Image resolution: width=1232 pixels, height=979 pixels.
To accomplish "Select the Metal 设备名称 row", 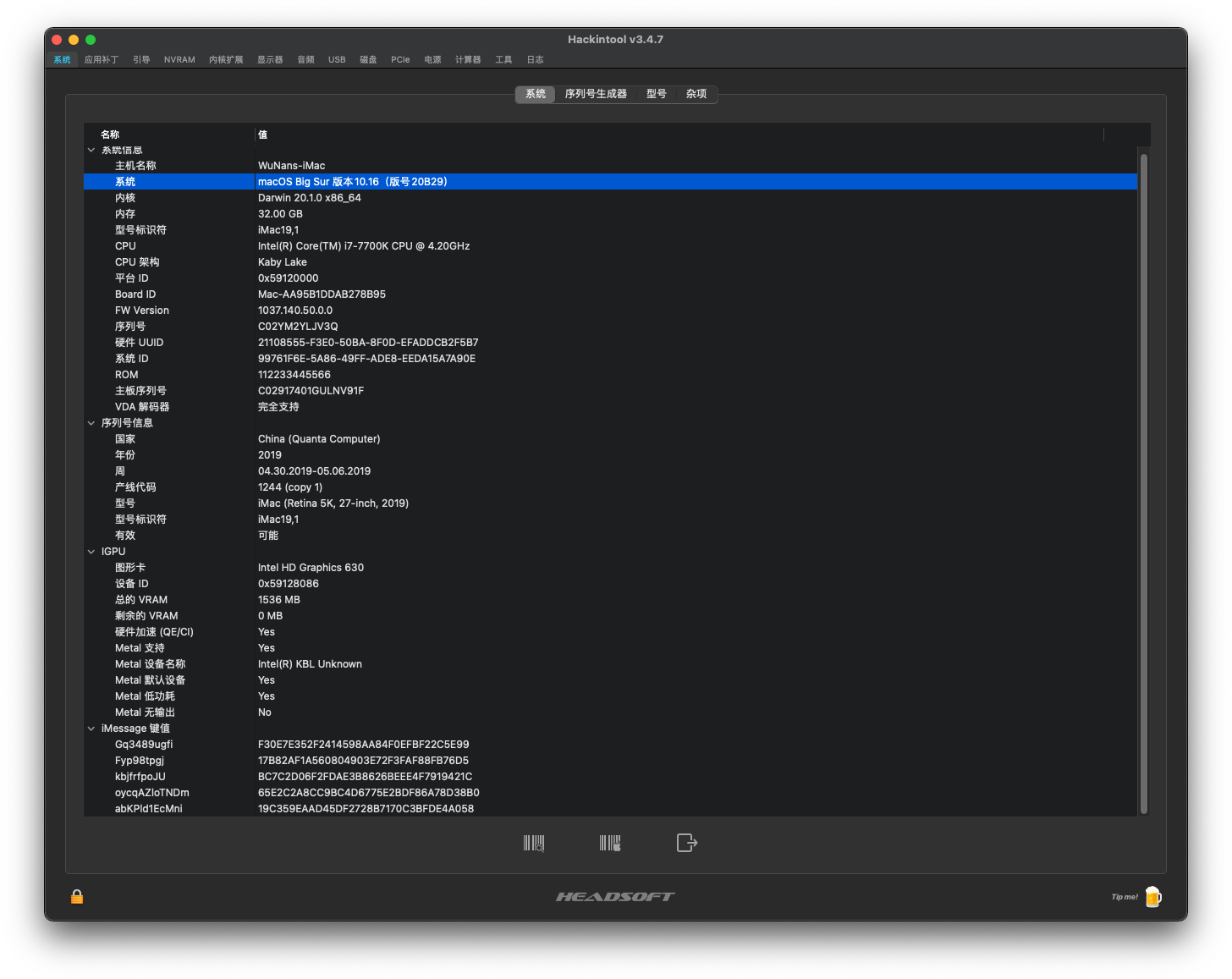I will pos(610,664).
